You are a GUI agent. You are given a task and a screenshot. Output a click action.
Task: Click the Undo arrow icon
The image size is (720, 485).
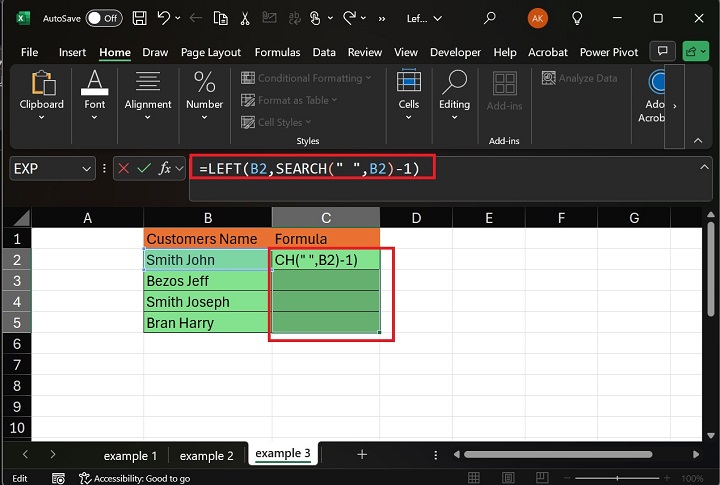(x=165, y=18)
